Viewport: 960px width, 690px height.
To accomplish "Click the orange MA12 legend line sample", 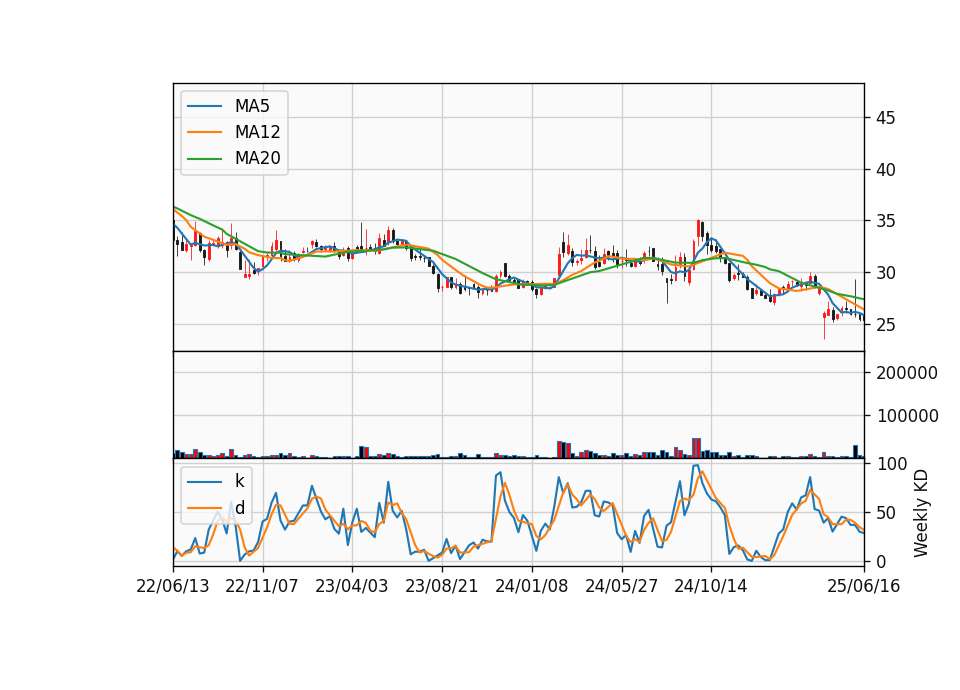I will pos(204,132).
